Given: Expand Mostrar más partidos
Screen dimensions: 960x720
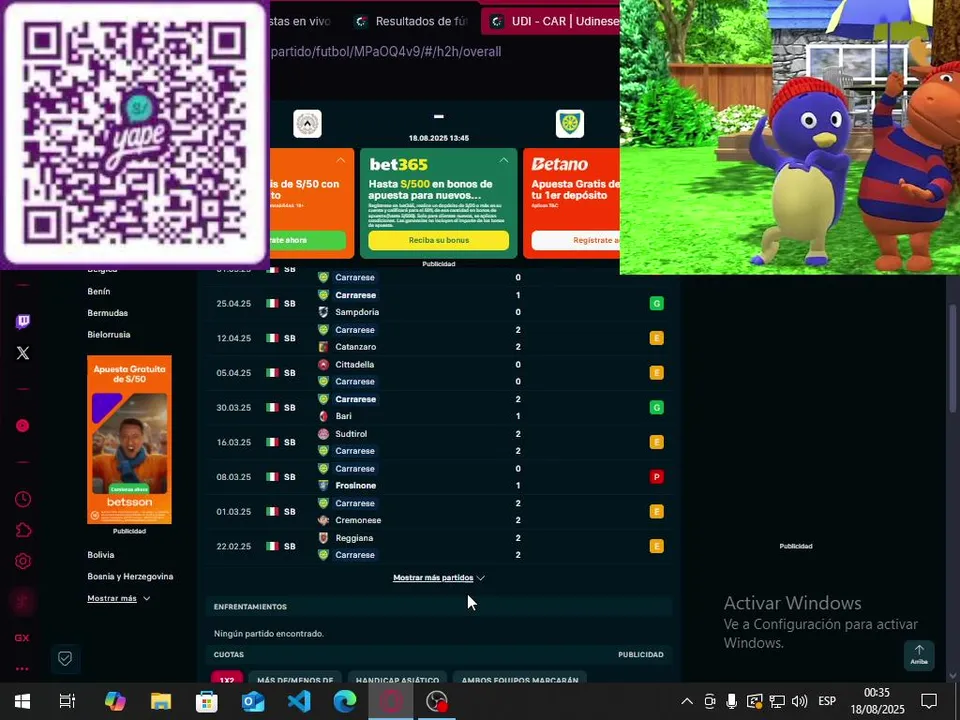Looking at the screenshot, I should coord(438,577).
